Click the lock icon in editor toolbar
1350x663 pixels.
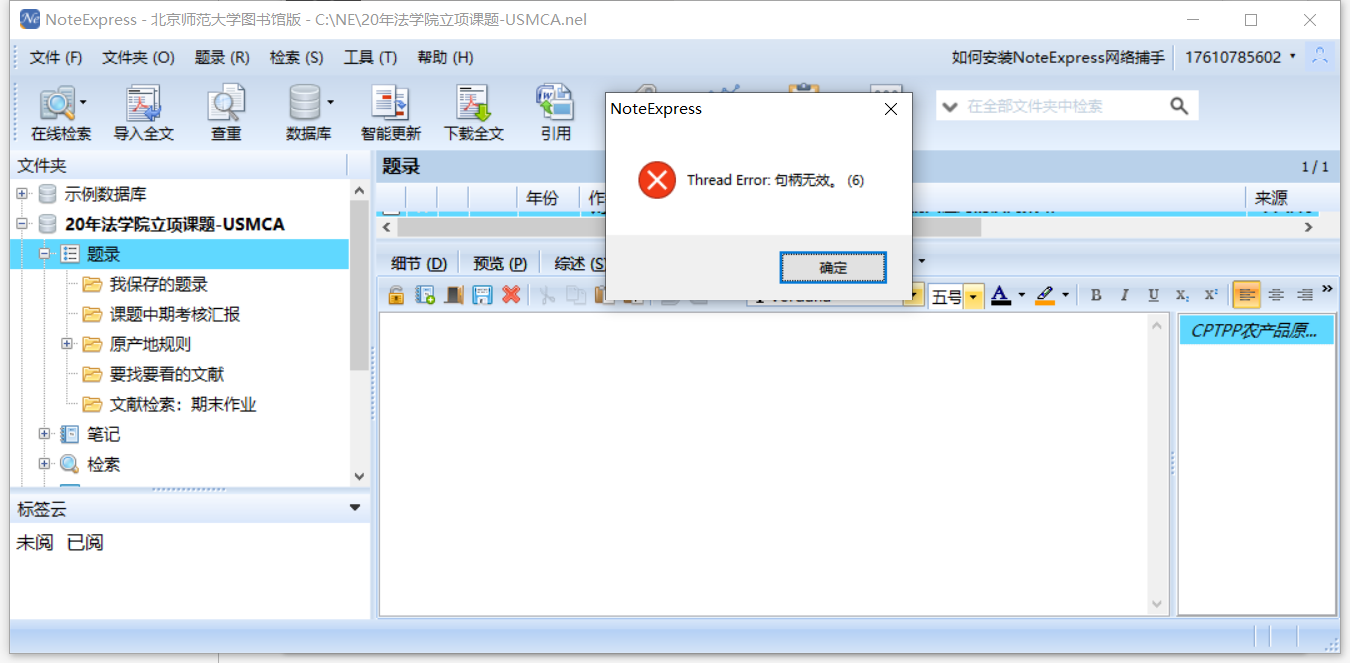point(396,295)
